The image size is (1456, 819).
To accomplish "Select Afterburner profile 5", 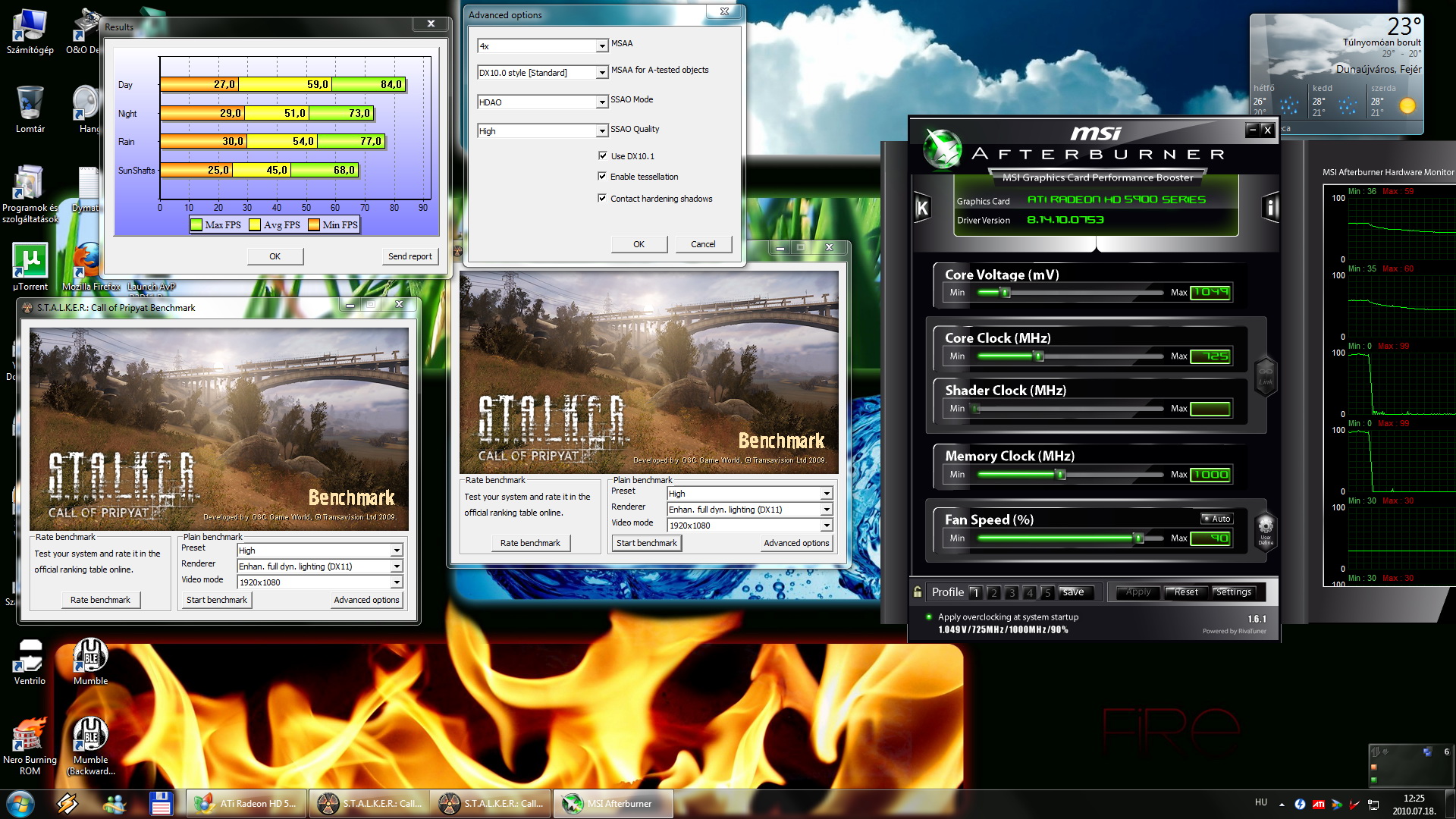I will (x=1047, y=592).
